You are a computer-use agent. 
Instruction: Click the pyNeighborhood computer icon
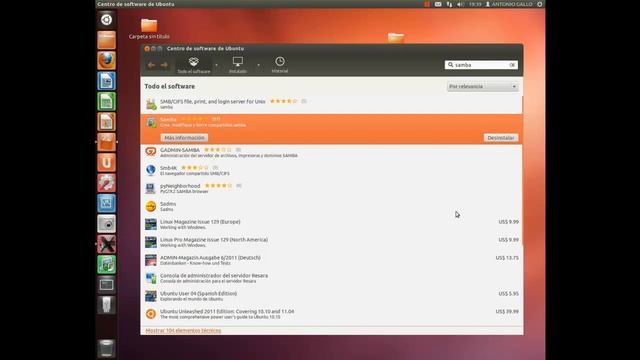151,188
